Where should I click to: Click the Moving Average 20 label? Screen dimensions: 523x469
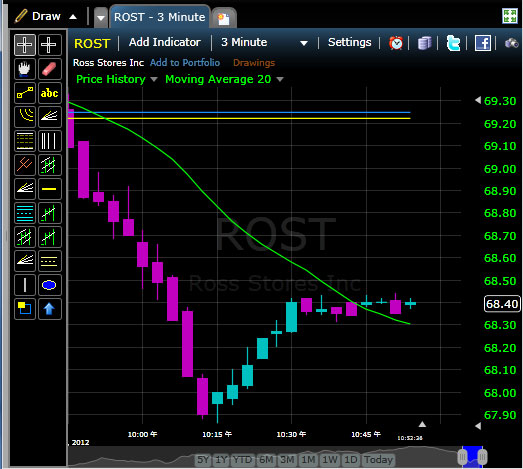pyautogui.click(x=218, y=79)
